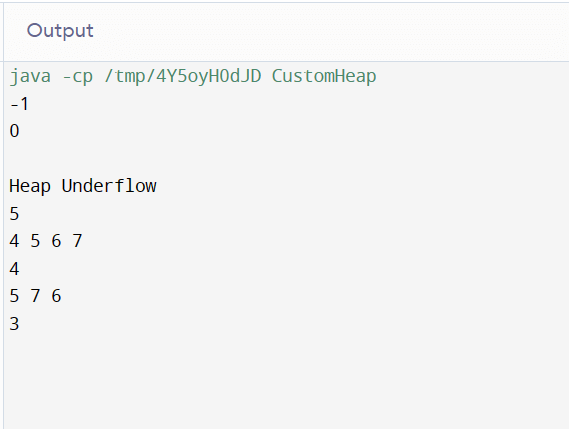Click the 5 7 6 output line

(x=36, y=296)
